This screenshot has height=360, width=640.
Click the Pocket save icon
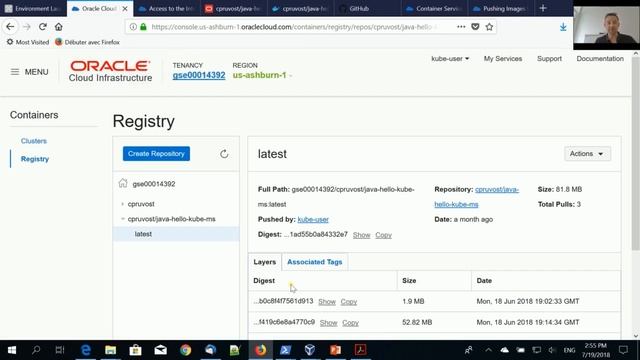point(475,27)
